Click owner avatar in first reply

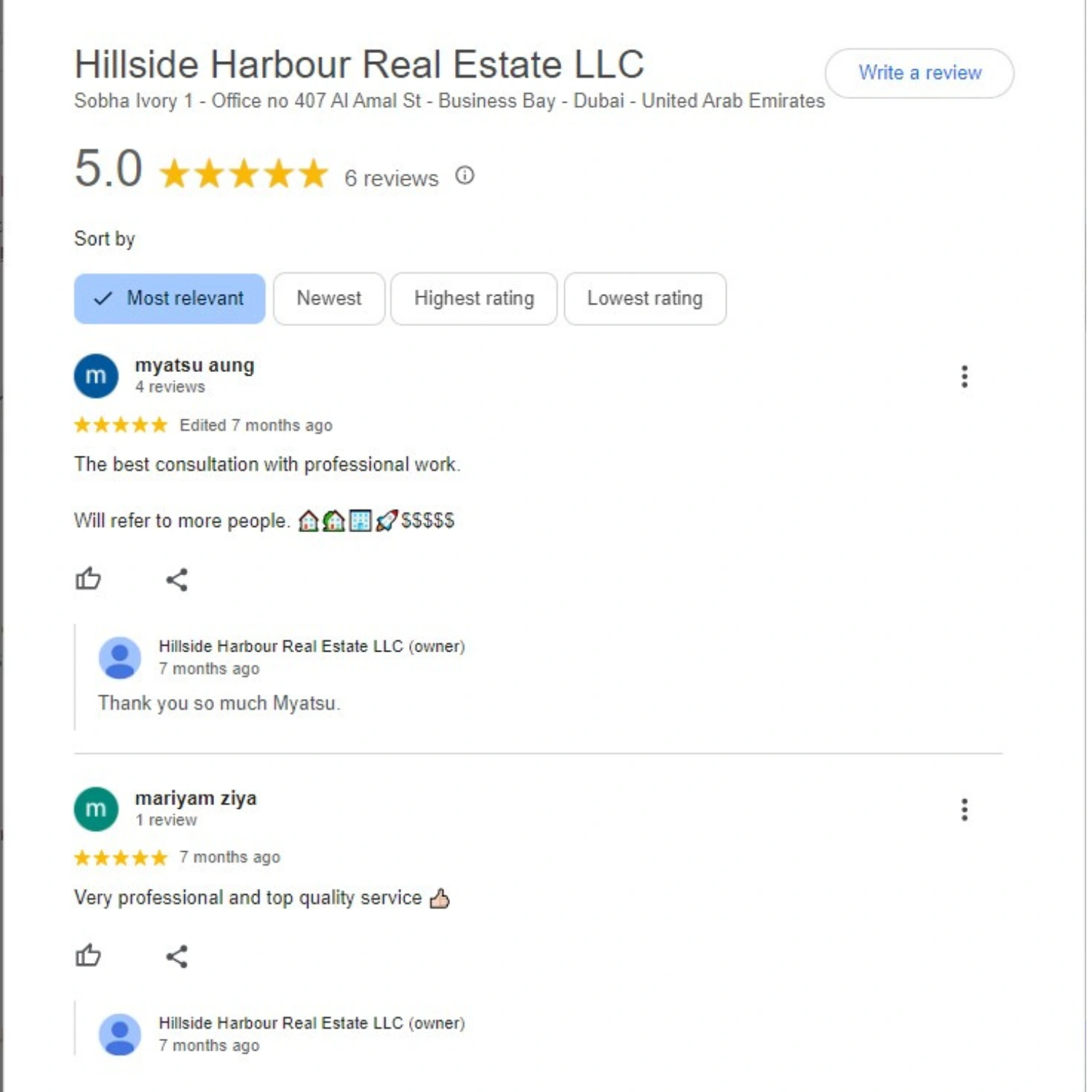[x=120, y=657]
